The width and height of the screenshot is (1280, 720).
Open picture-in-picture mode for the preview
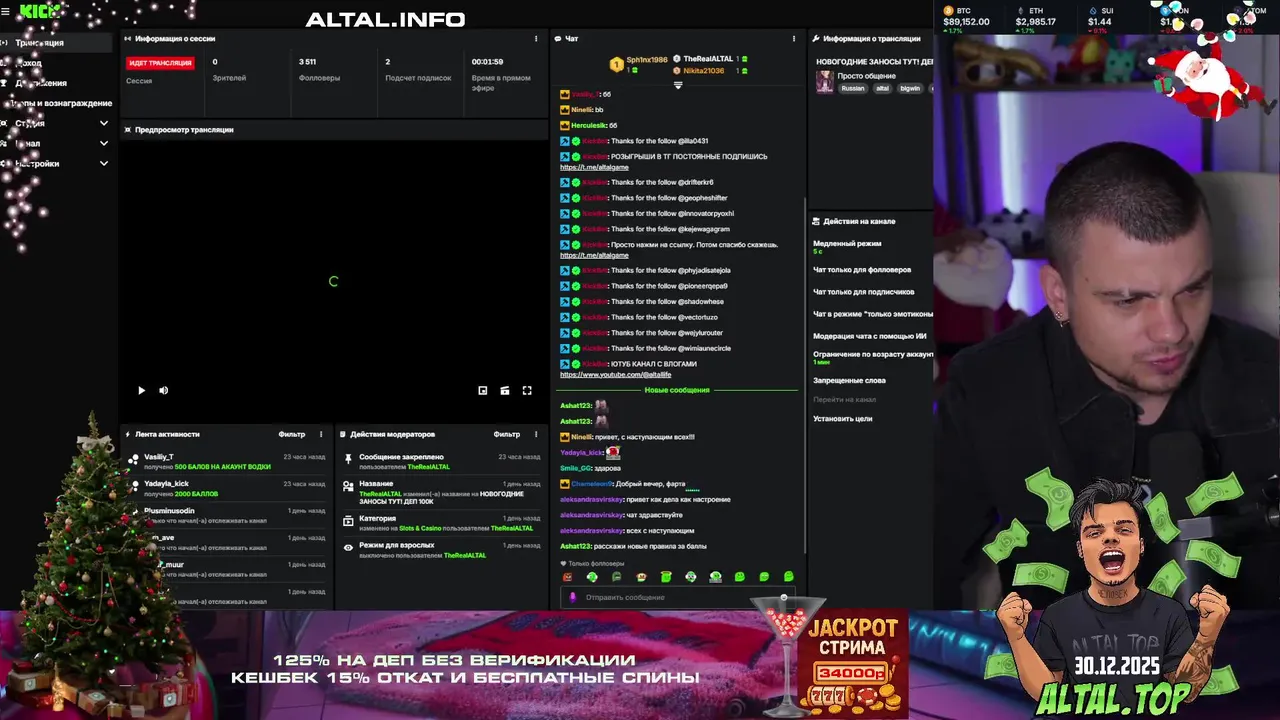click(483, 391)
